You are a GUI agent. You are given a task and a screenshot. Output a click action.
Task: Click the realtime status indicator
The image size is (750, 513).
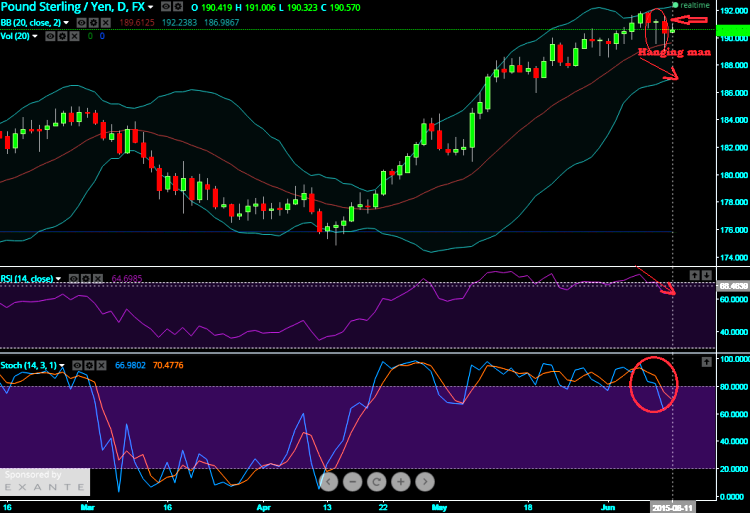click(x=691, y=5)
